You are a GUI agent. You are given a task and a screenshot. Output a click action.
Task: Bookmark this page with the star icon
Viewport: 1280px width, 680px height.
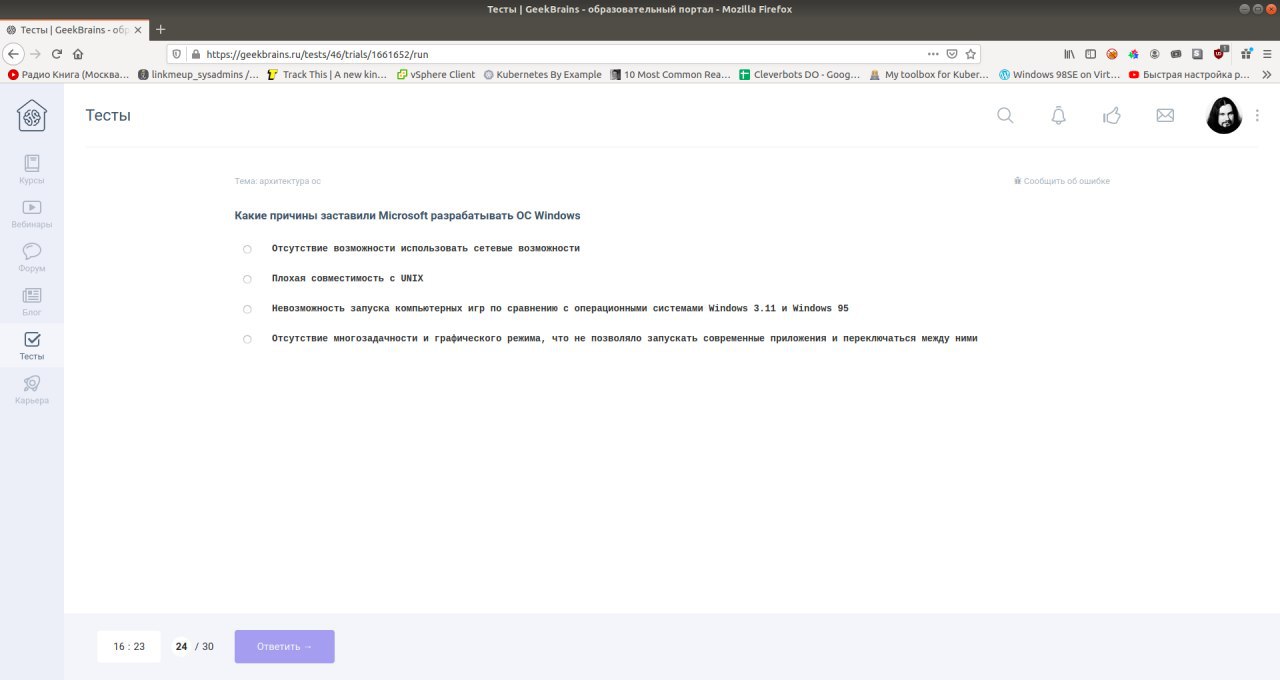click(x=970, y=54)
